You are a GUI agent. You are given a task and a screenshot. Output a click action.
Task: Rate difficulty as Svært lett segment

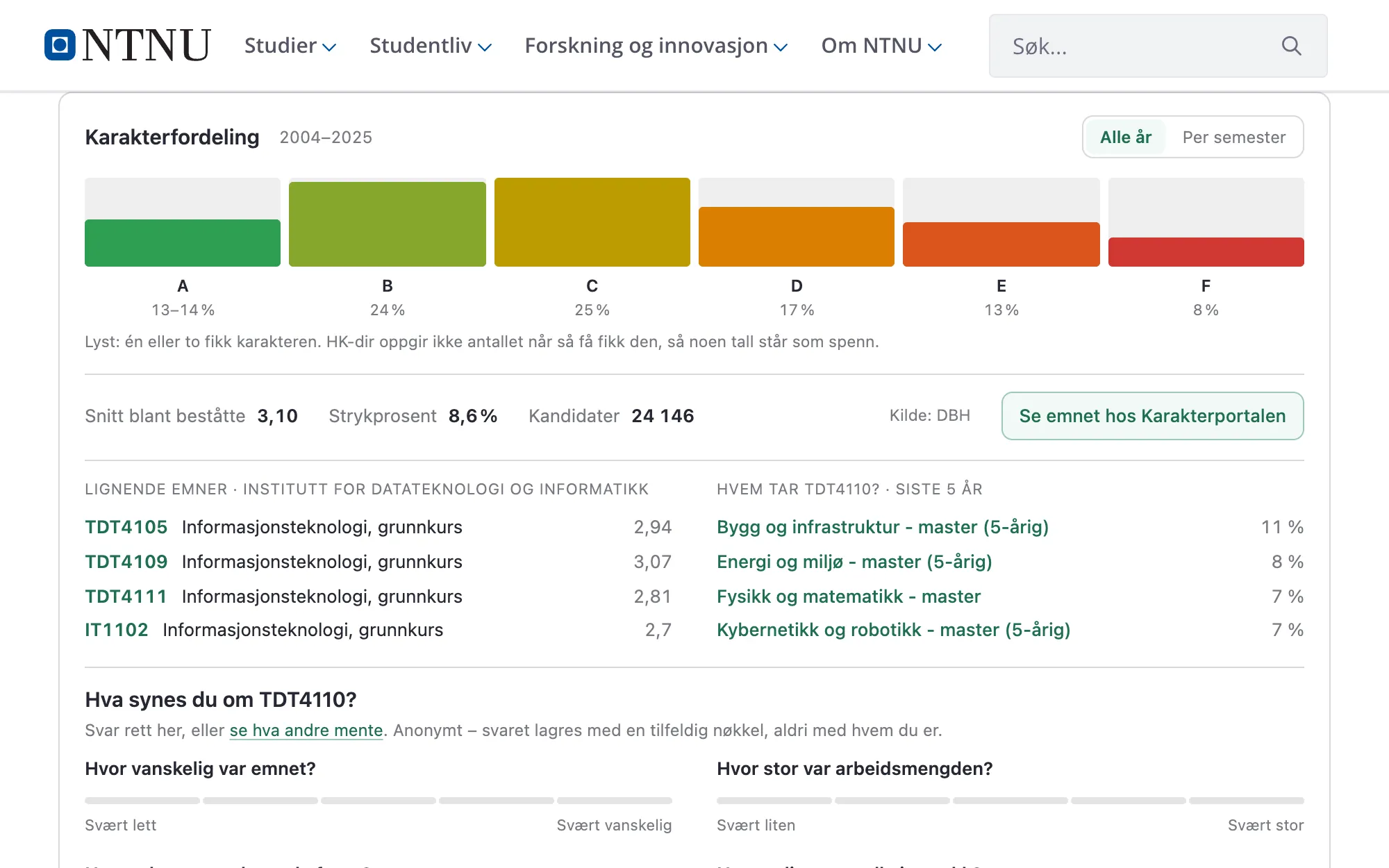pyautogui.click(x=142, y=801)
